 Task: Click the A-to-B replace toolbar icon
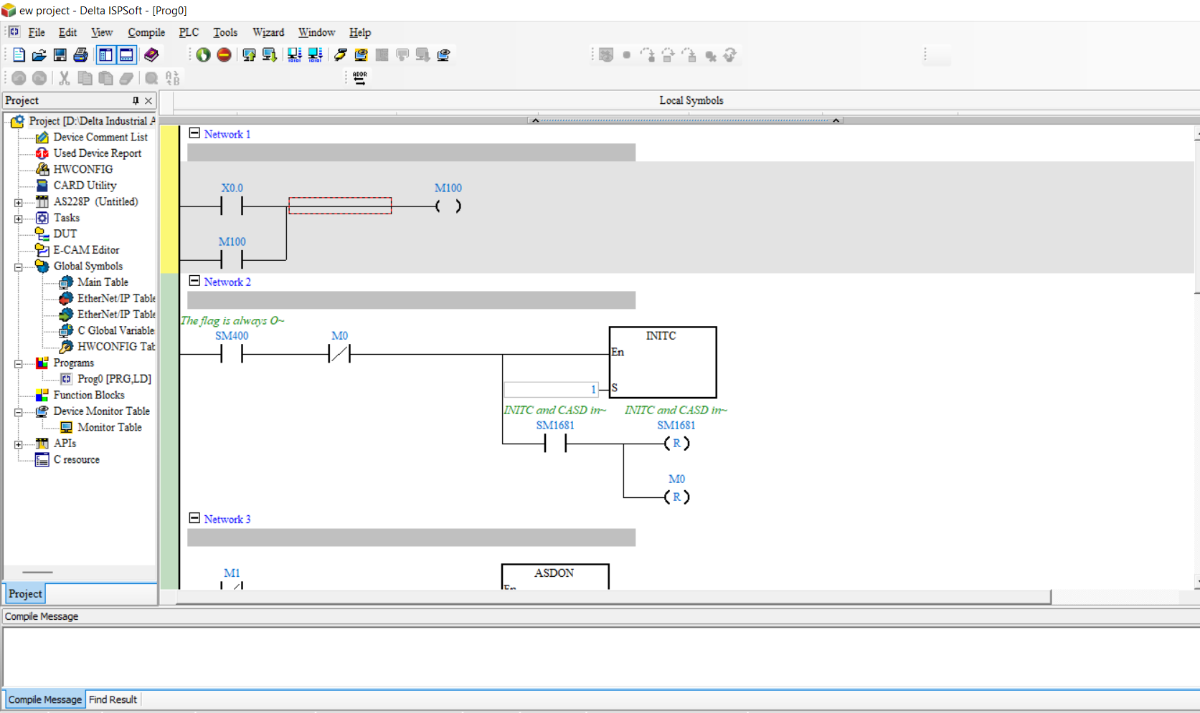[x=172, y=77]
